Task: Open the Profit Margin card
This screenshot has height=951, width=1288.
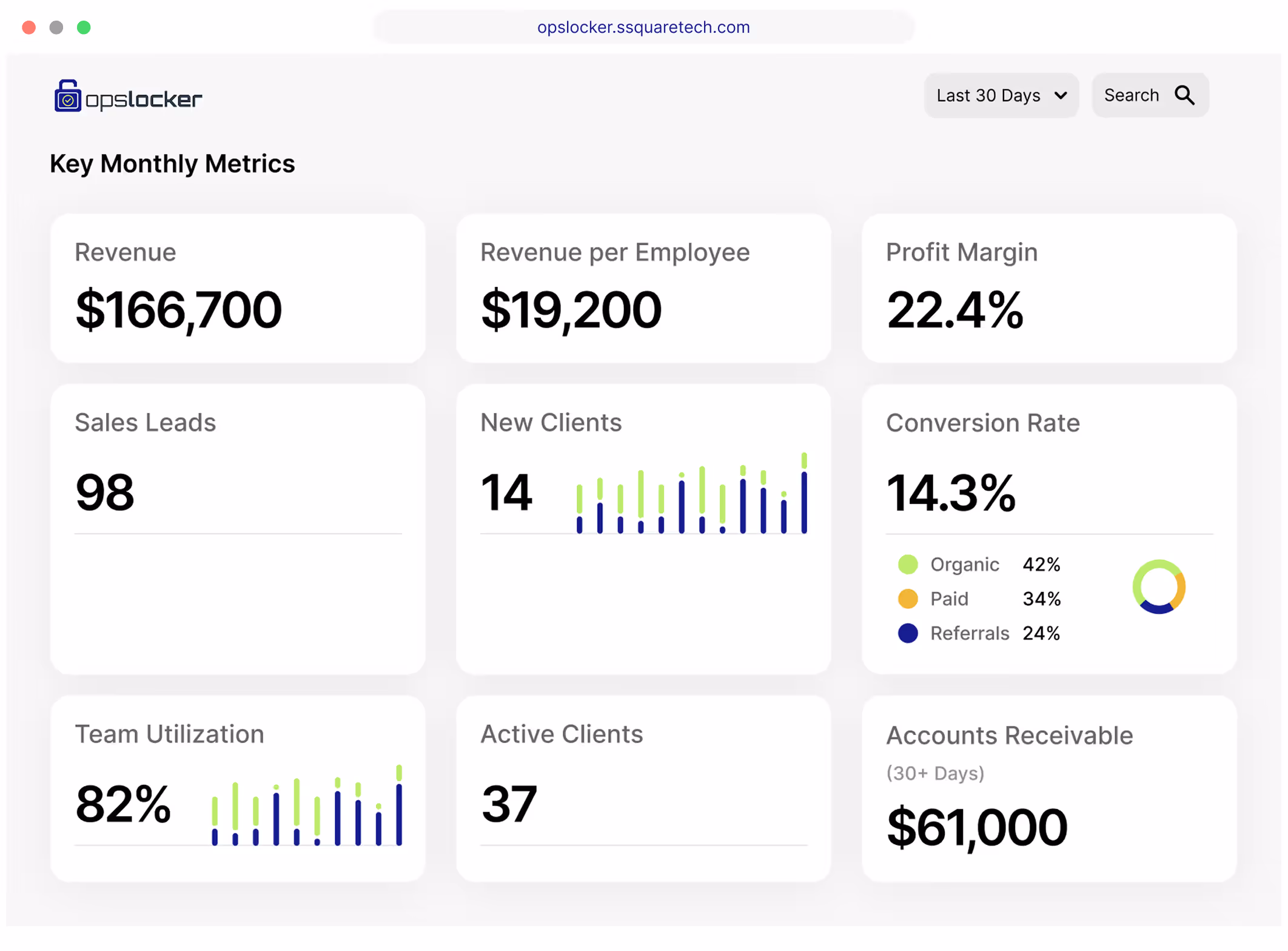Action: [x=1049, y=288]
